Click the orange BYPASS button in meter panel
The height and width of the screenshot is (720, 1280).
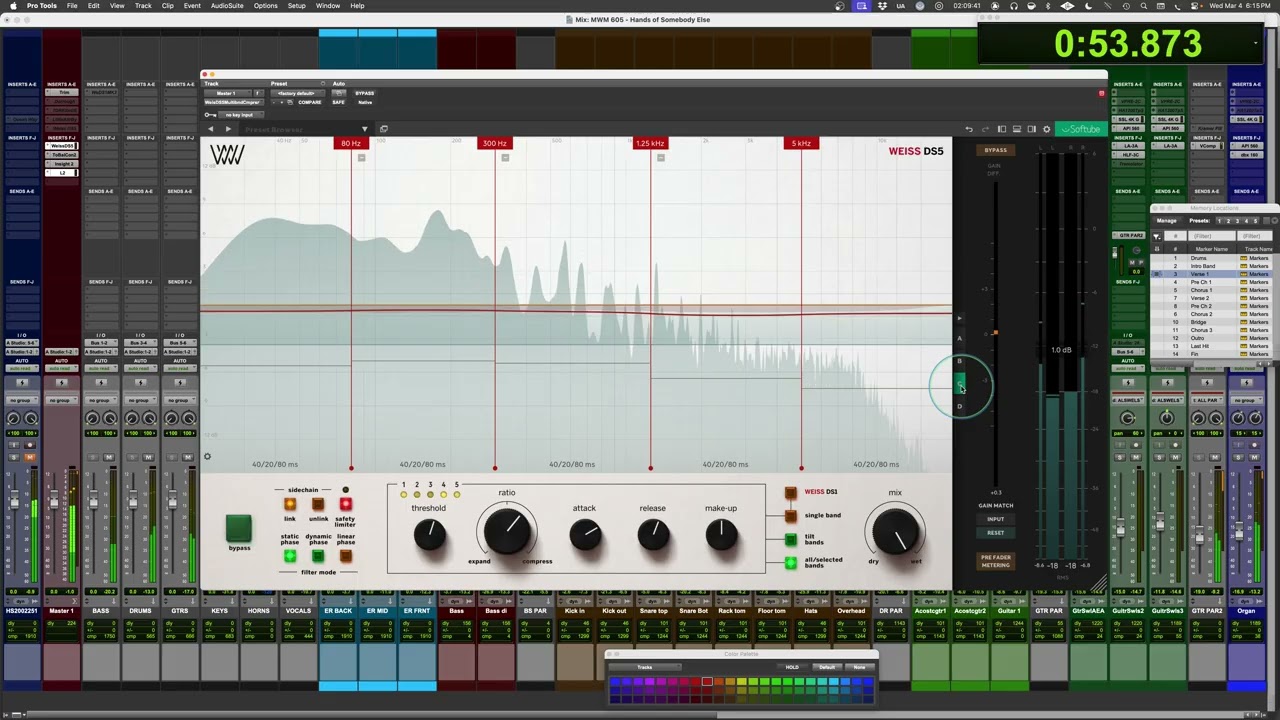[x=996, y=150]
